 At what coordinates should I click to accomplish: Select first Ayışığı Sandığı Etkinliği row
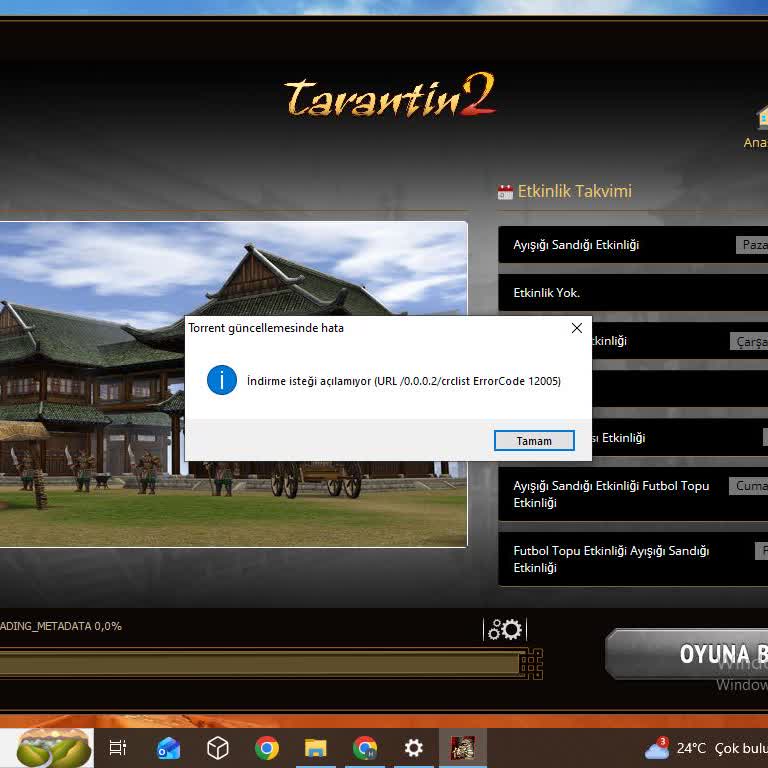633,244
